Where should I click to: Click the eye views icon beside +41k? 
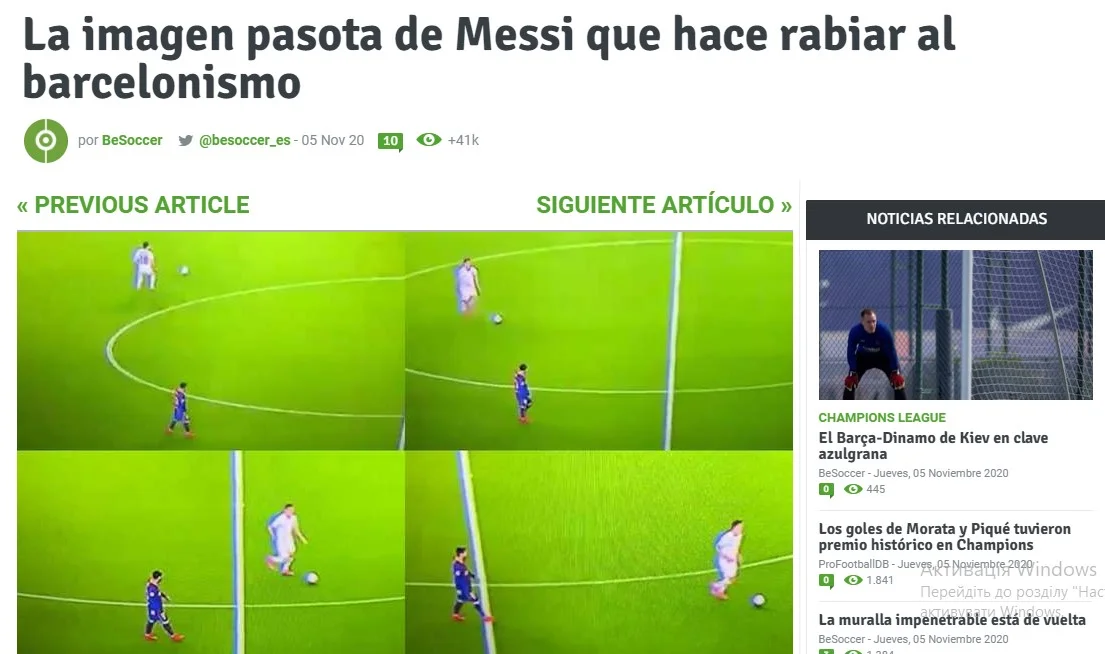point(428,140)
